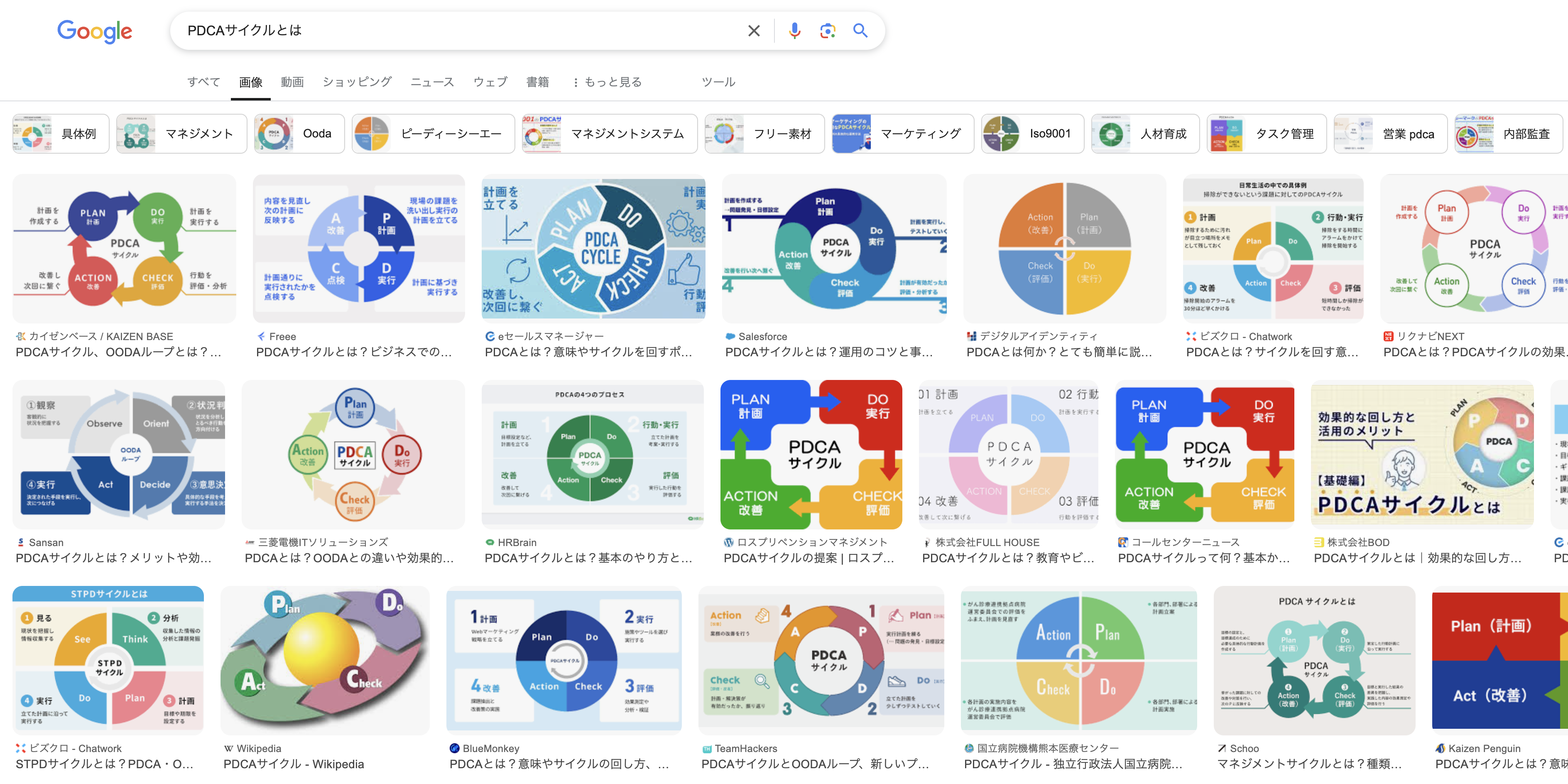Open the Wikipedia PDCAサイクル result link
Screen dimensions: 1568x784
pyautogui.click(x=294, y=764)
